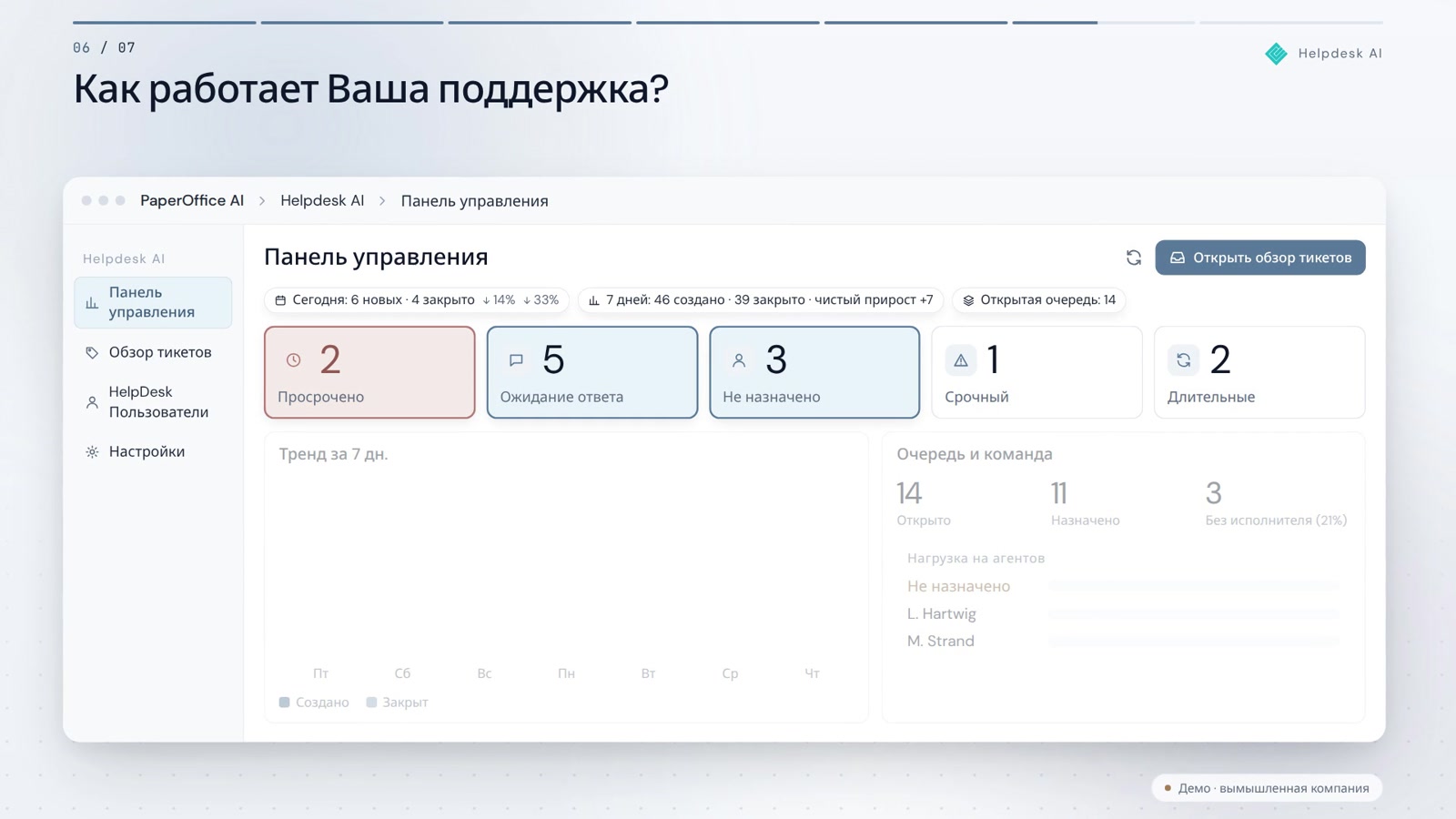The width and height of the screenshot is (1456, 819).
Task: Click the refresh icon beside the ticket overview button
Action: (1133, 258)
